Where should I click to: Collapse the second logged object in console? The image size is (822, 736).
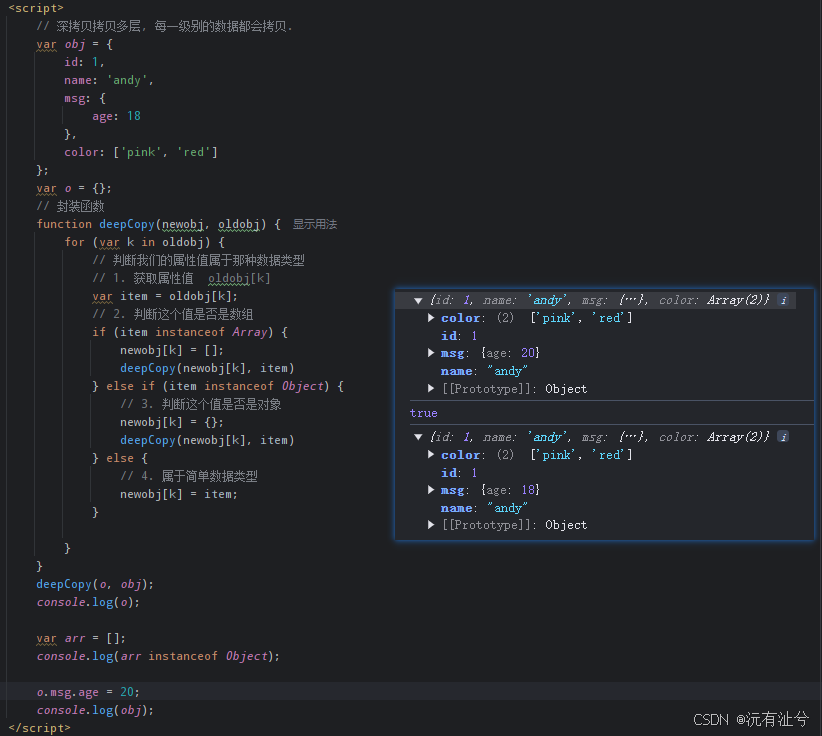click(418, 437)
